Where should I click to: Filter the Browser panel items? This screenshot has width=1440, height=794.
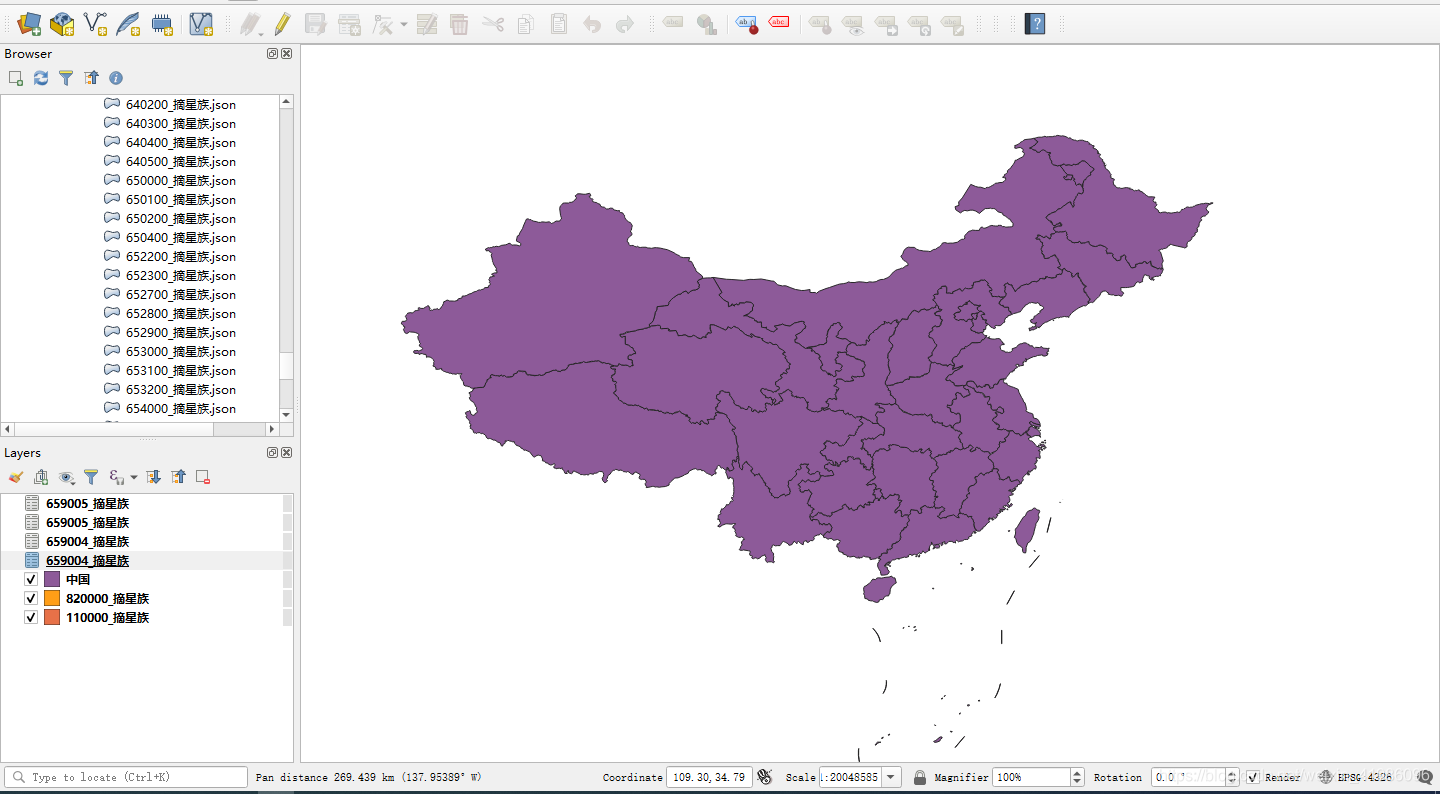coord(66,78)
